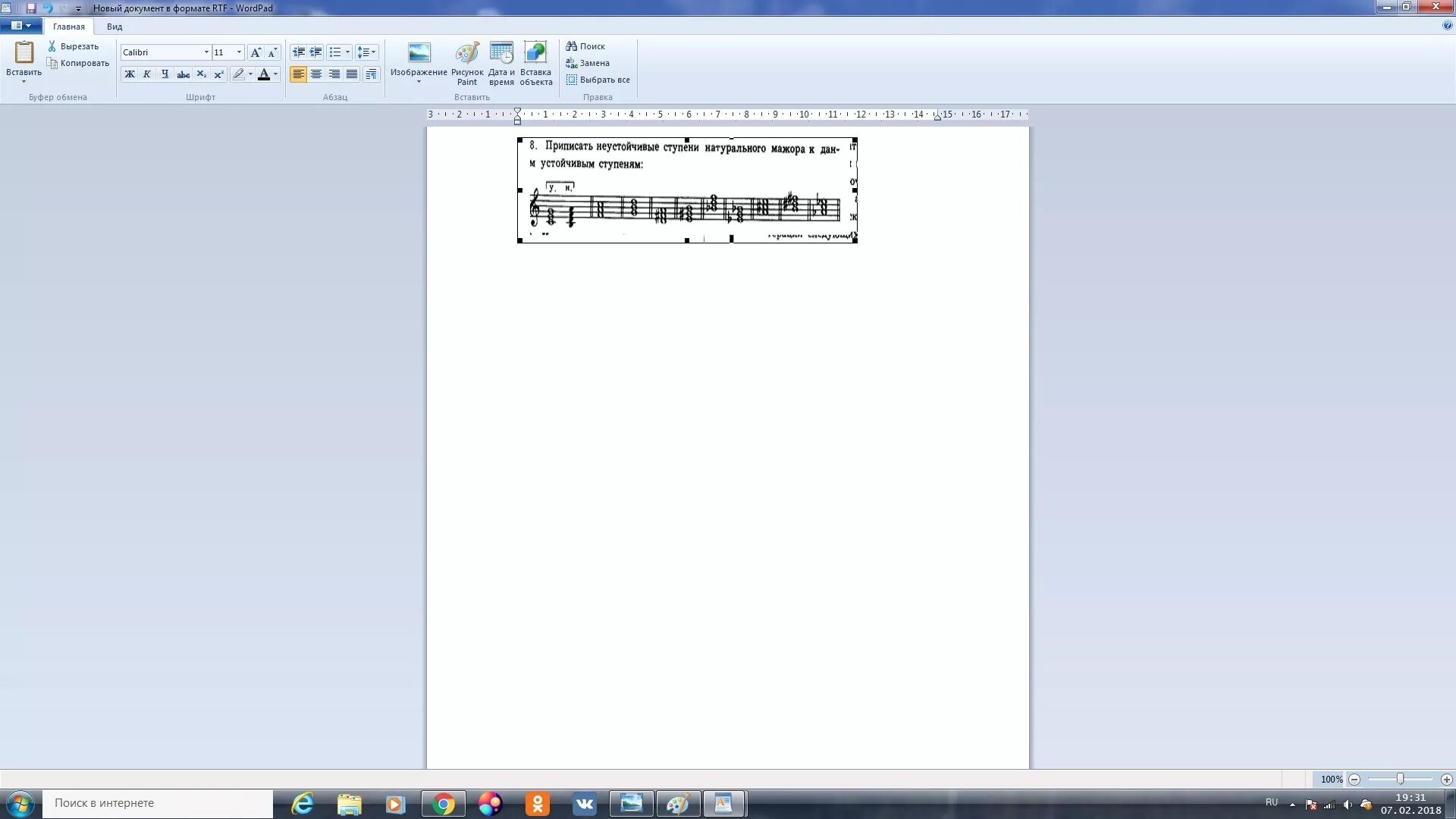Open the Главная ribbon tab
Screen dimensions: 1456x819
[x=67, y=26]
